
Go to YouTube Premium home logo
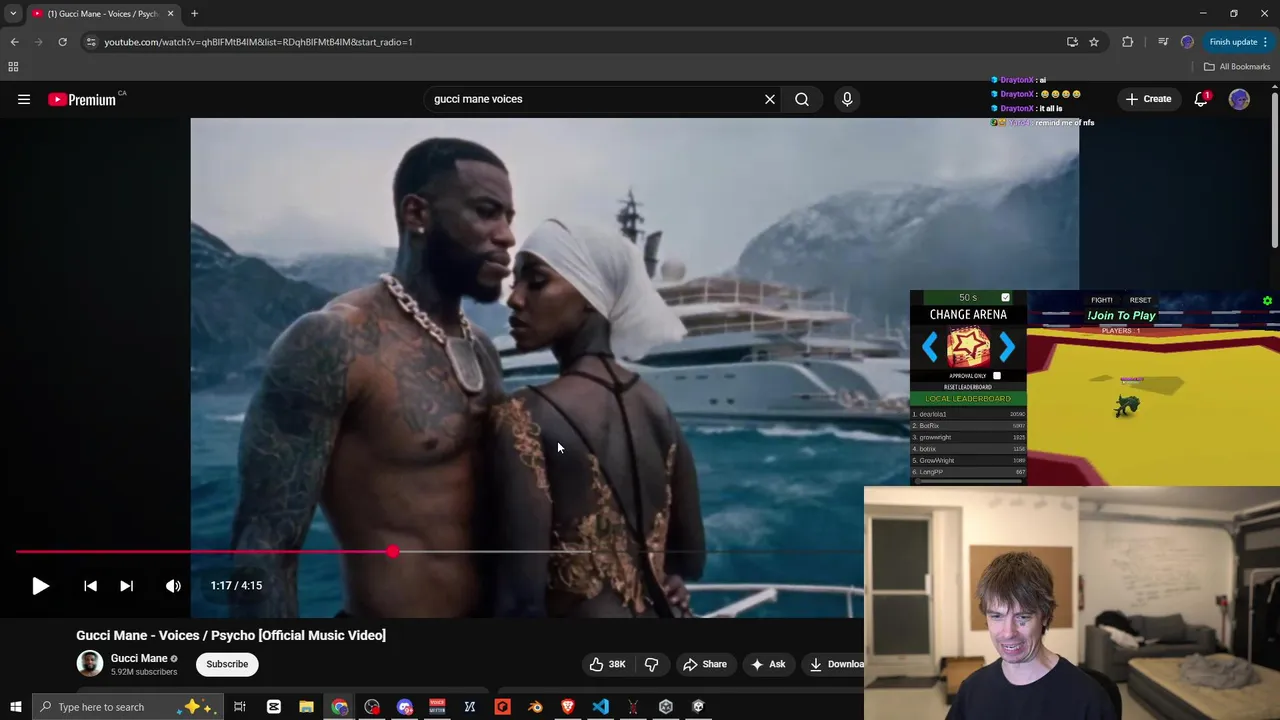[x=82, y=99]
